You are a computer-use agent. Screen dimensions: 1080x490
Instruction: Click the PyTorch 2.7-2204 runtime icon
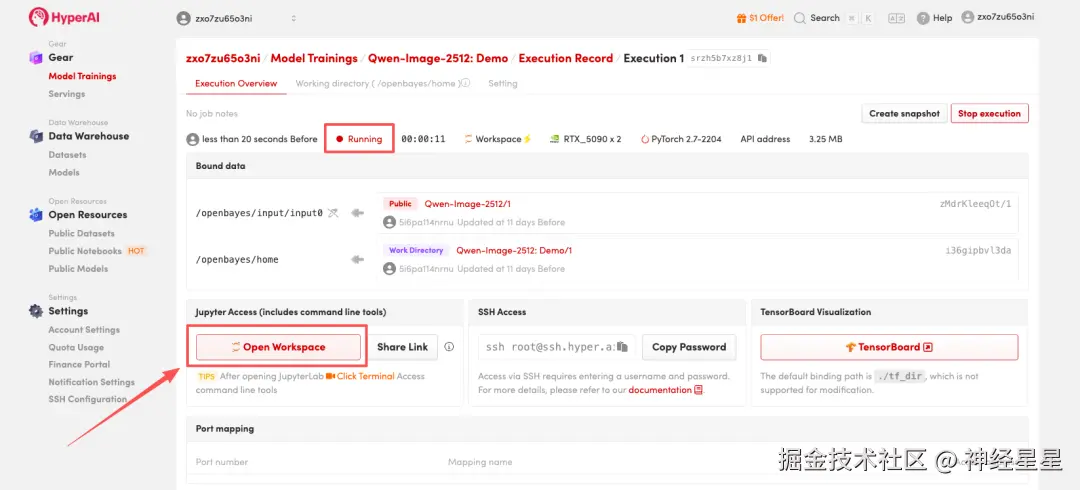645,139
